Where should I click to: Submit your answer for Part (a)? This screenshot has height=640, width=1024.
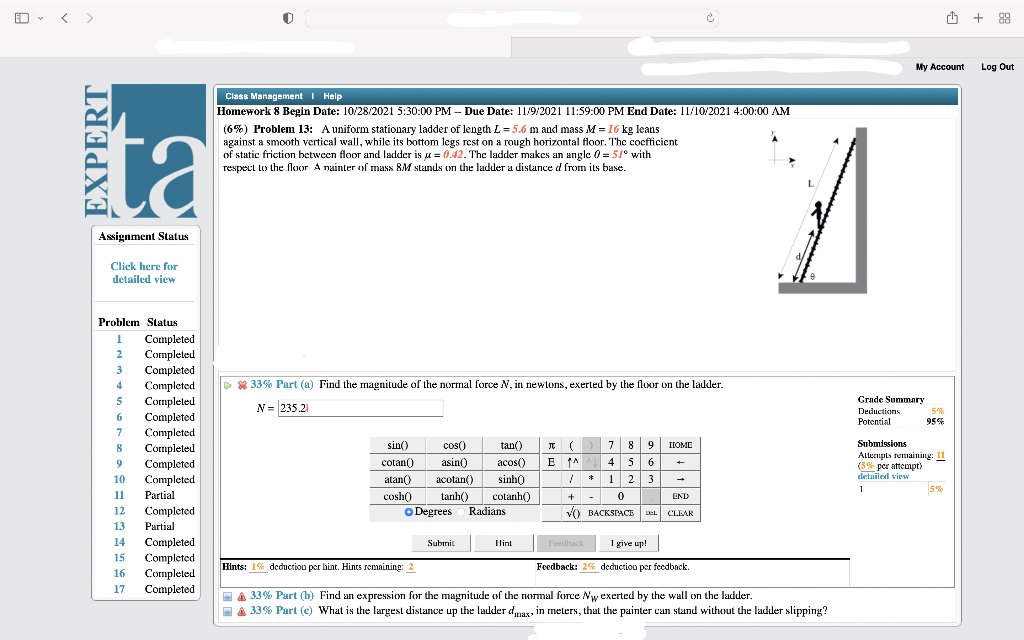click(x=441, y=543)
